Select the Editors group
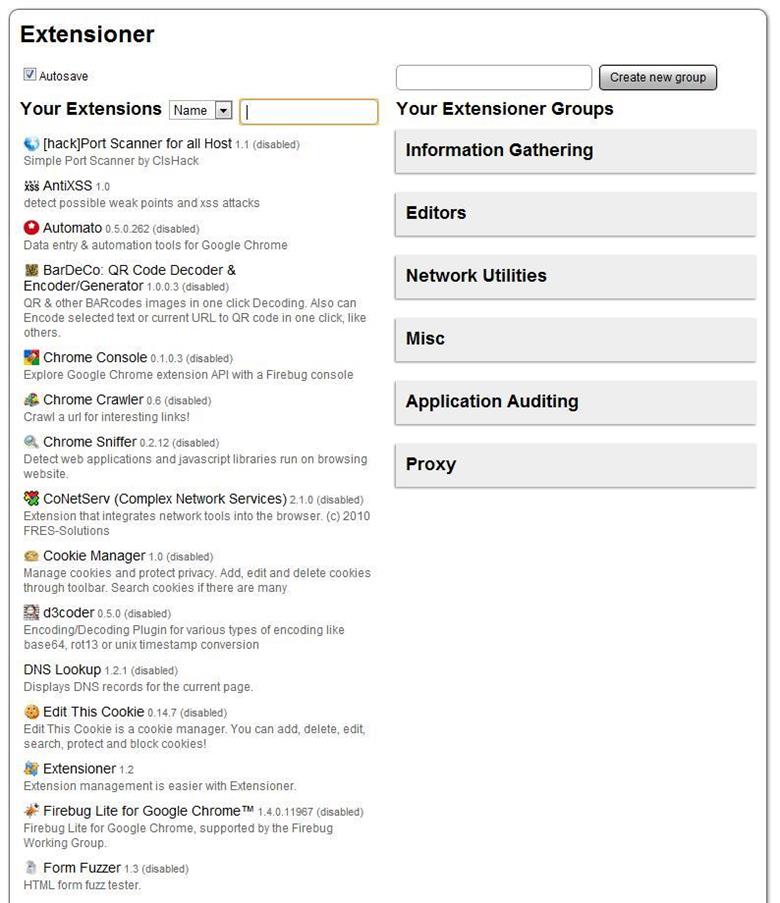This screenshot has width=780, height=903. [575, 213]
